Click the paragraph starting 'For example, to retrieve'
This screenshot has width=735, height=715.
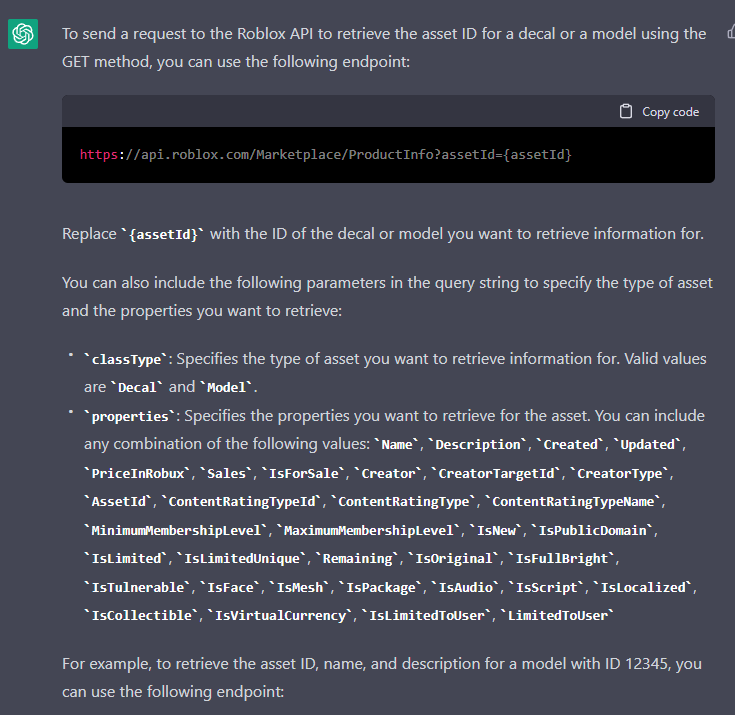point(382,677)
